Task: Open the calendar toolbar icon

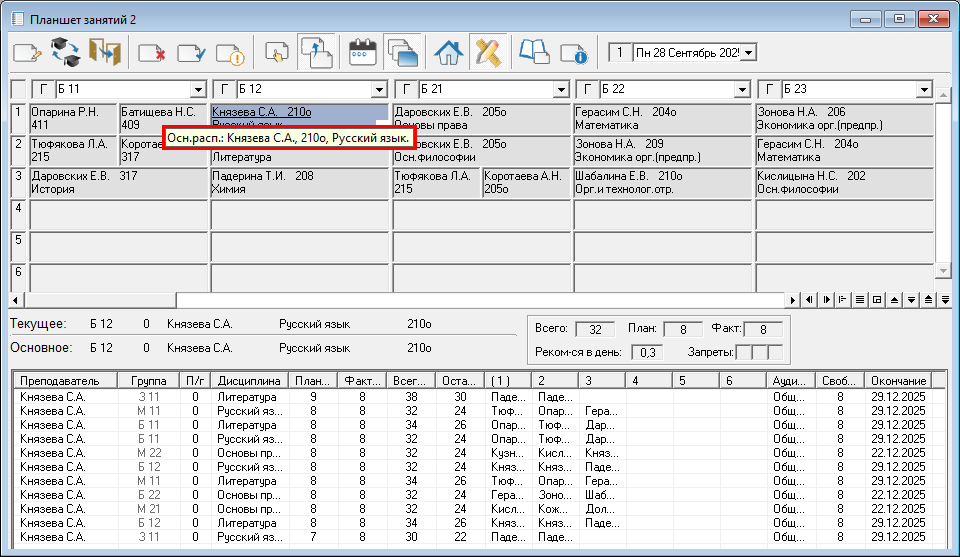Action: (362, 52)
